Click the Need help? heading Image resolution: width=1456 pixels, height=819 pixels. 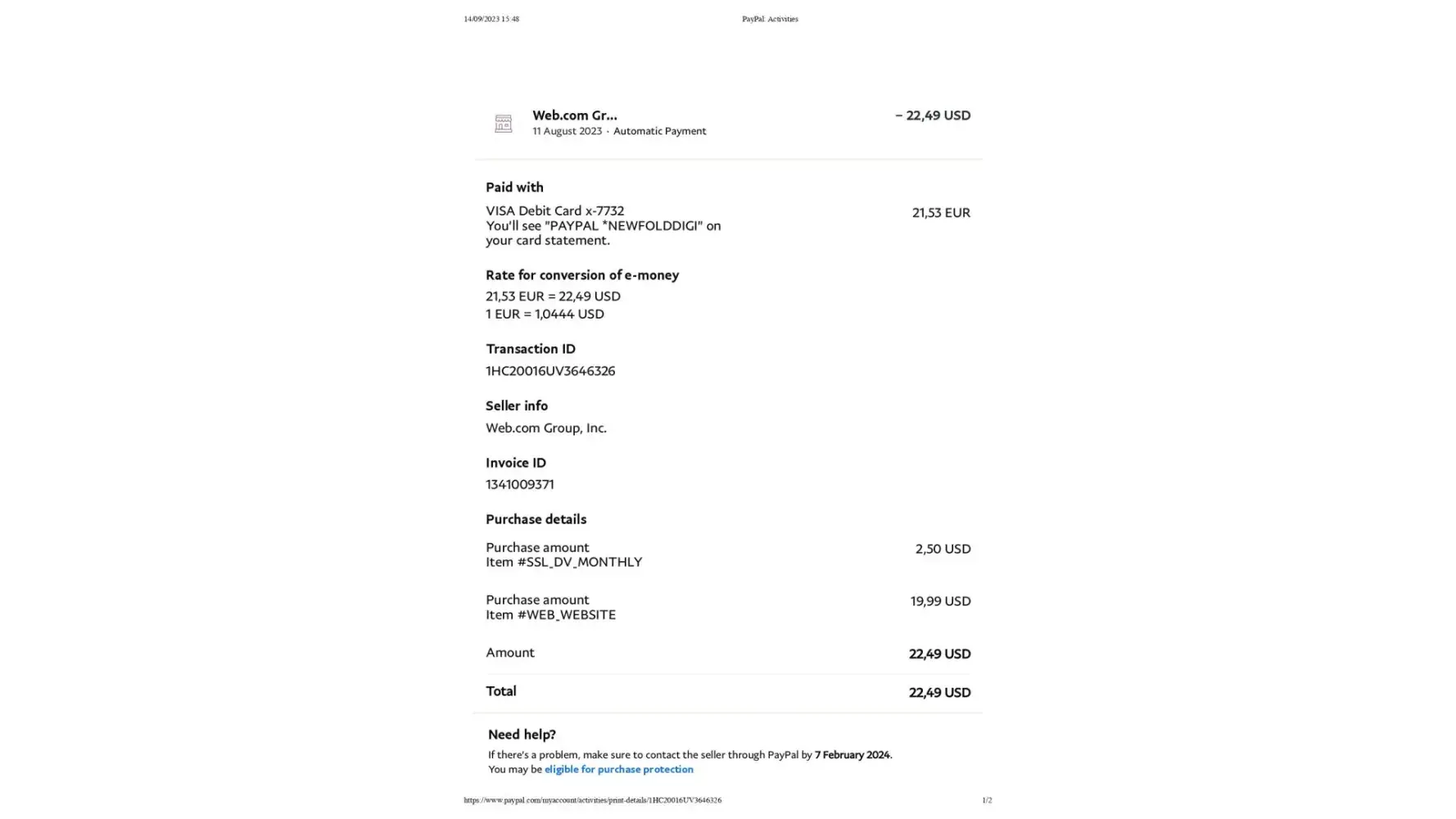tap(522, 735)
